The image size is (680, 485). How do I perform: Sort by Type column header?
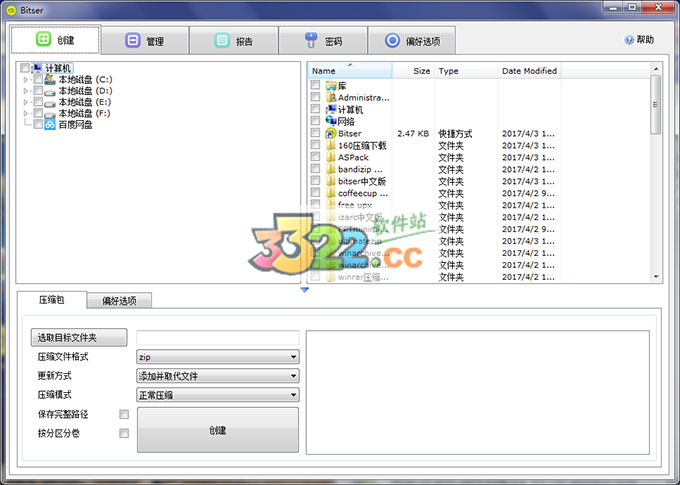466,71
